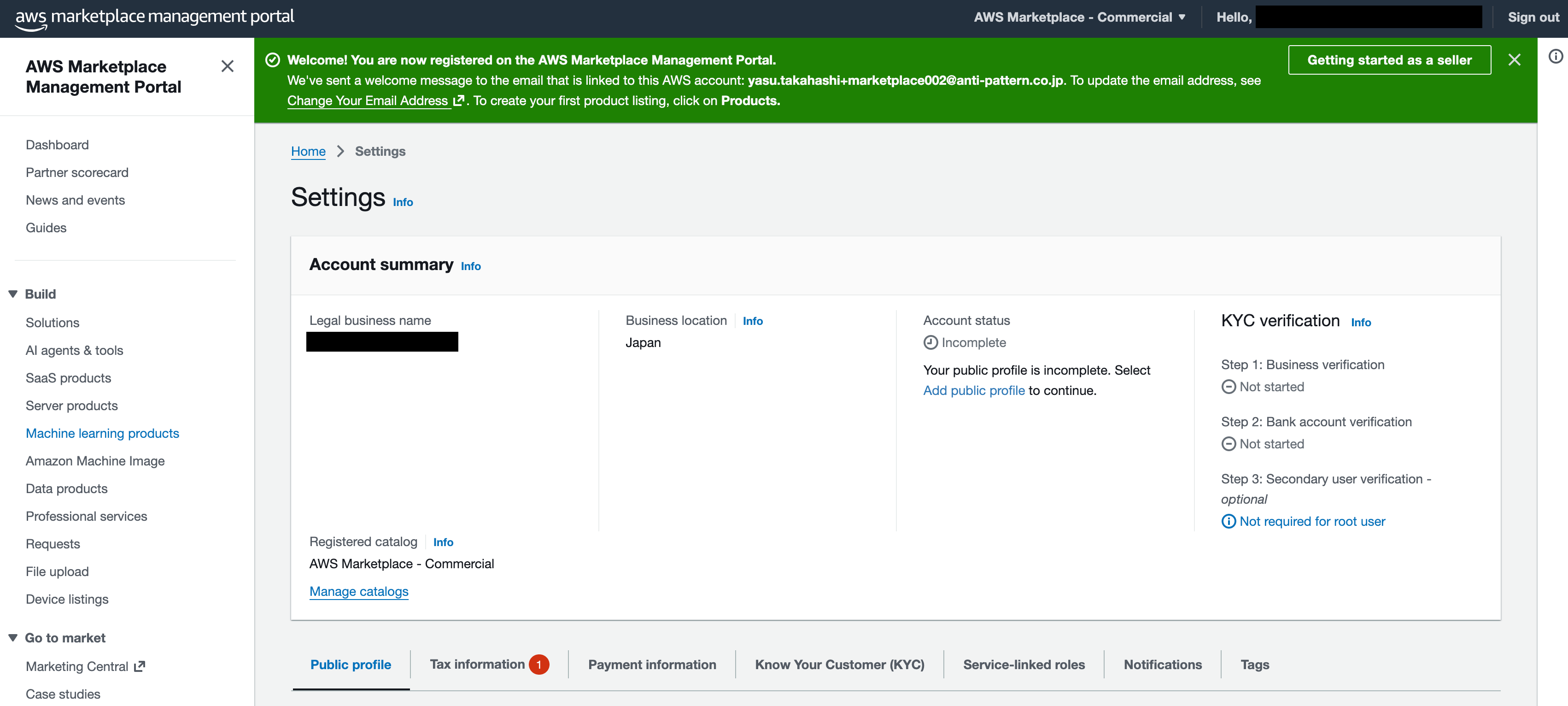Click Not required for root user link
The image size is (1568, 706).
coord(1312,521)
